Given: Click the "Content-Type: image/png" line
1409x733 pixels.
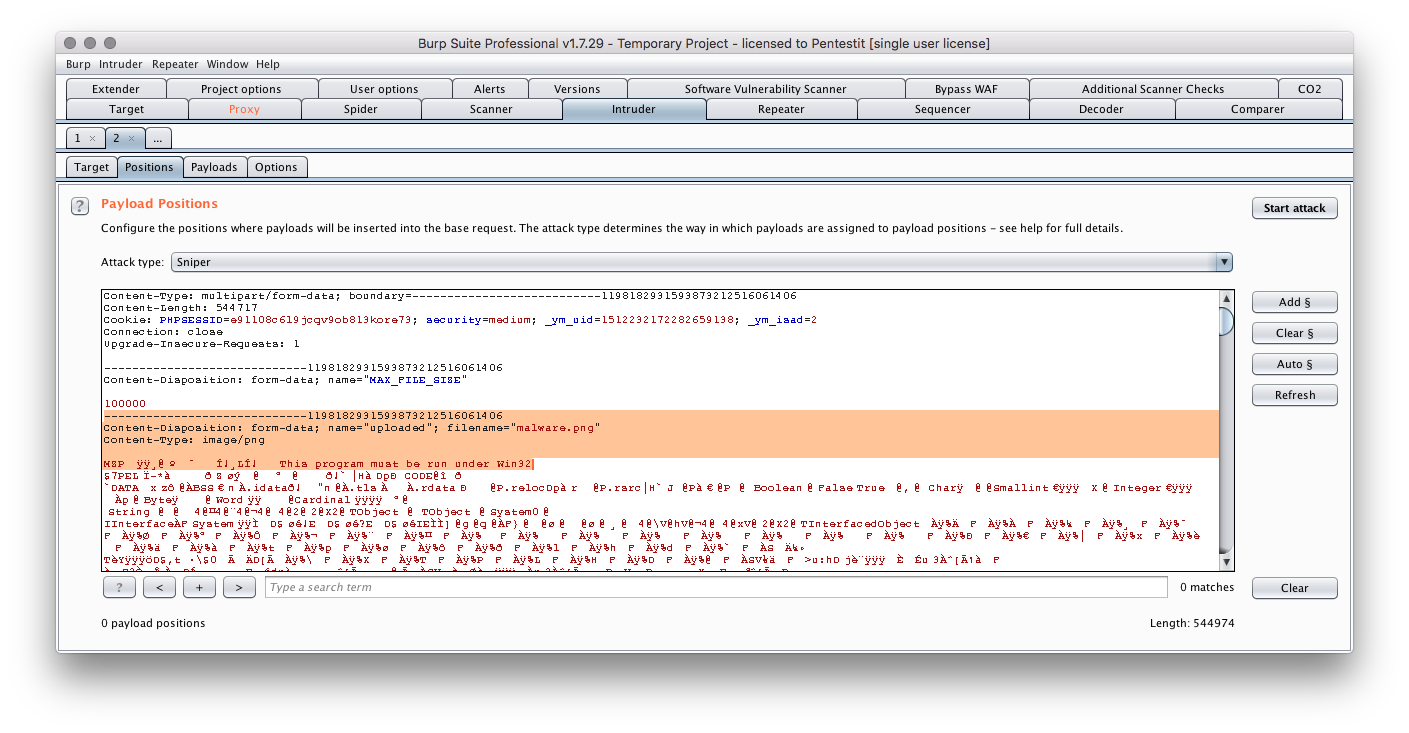Looking at the screenshot, I should click(184, 440).
